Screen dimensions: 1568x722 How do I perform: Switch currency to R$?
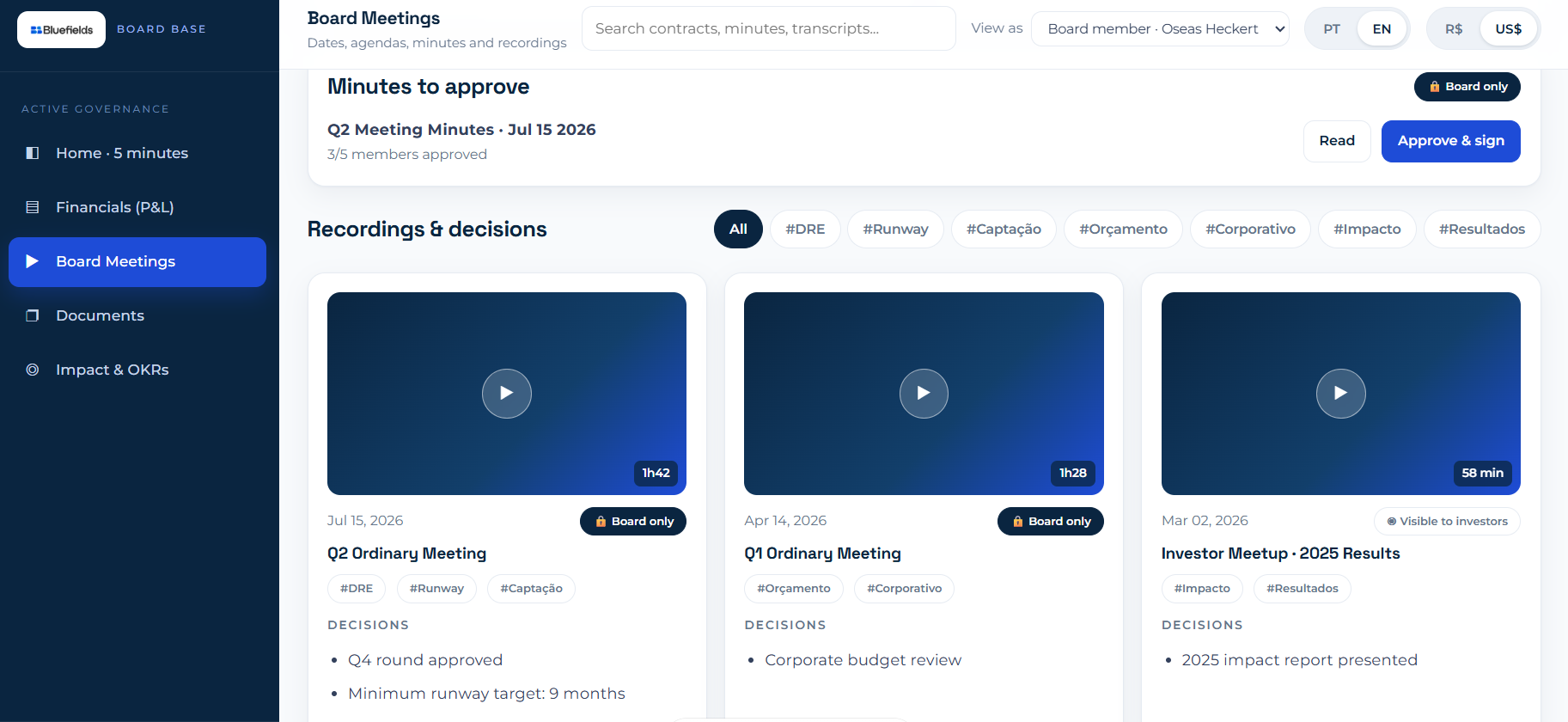1454,29
